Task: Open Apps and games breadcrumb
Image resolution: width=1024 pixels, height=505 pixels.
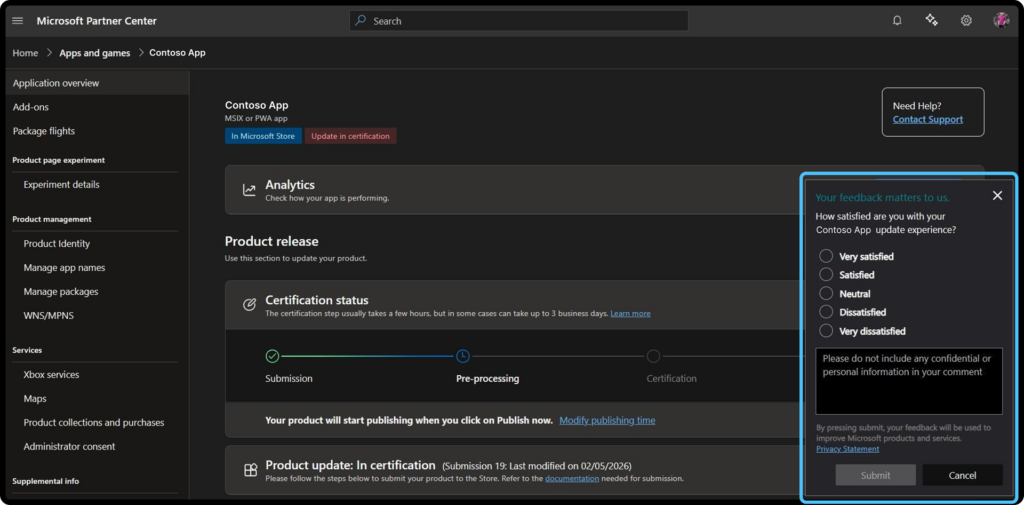Action: pyautogui.click(x=95, y=53)
